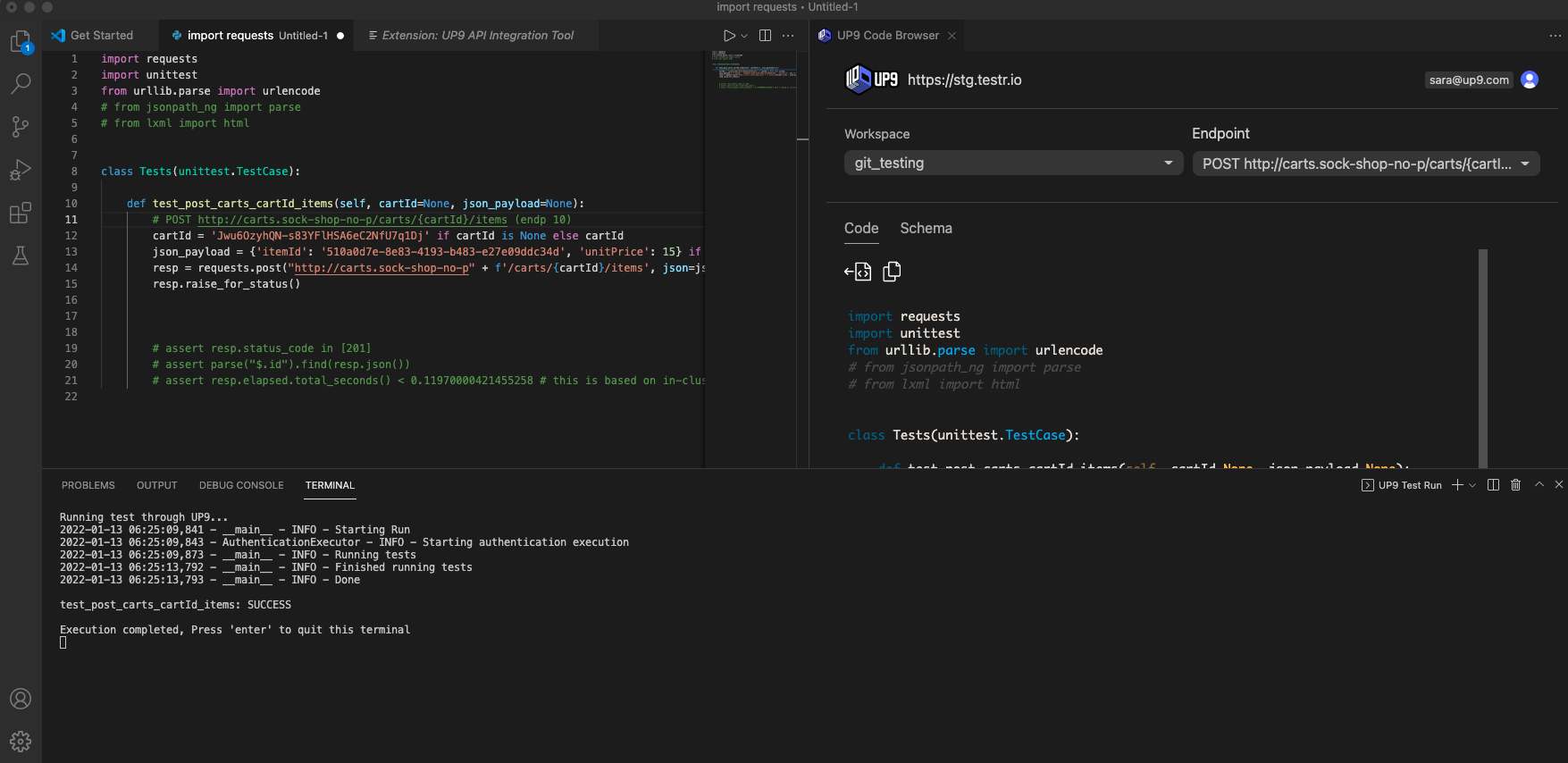Viewport: 1568px width, 763px height.
Task: Expand the run options chevron beside the play icon
Action: pos(744,36)
